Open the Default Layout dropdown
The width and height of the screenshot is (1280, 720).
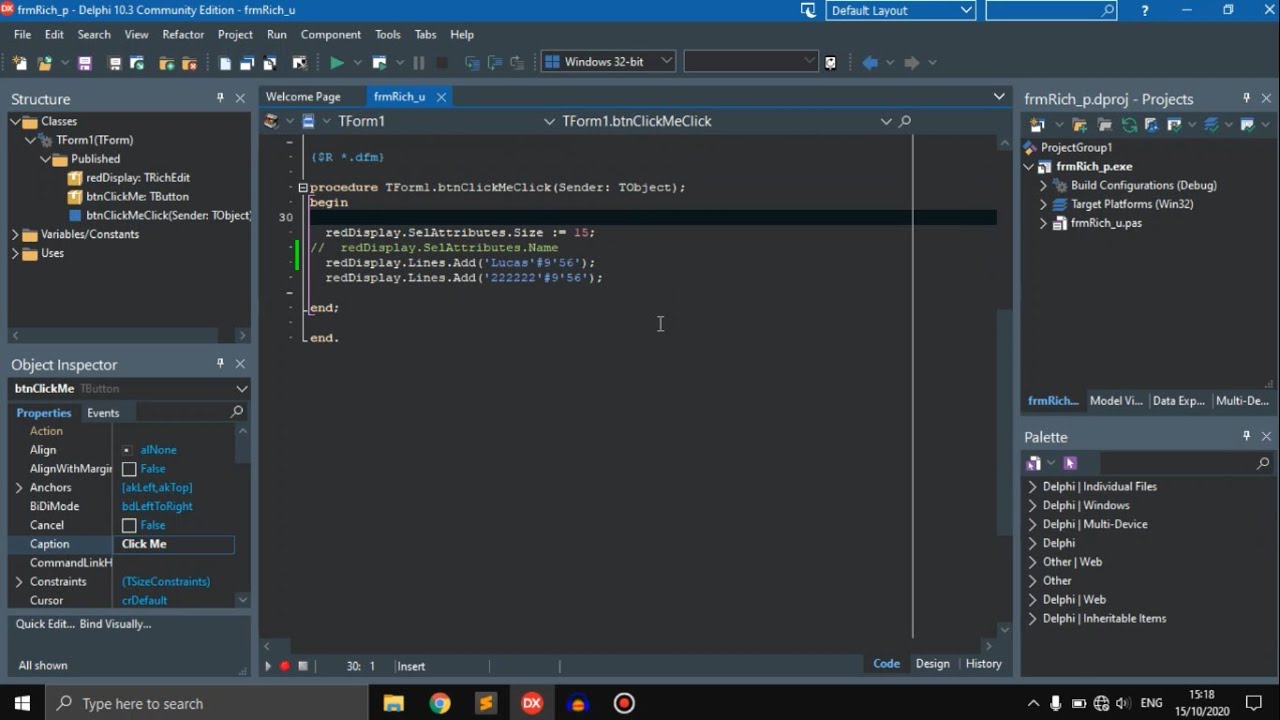[966, 10]
